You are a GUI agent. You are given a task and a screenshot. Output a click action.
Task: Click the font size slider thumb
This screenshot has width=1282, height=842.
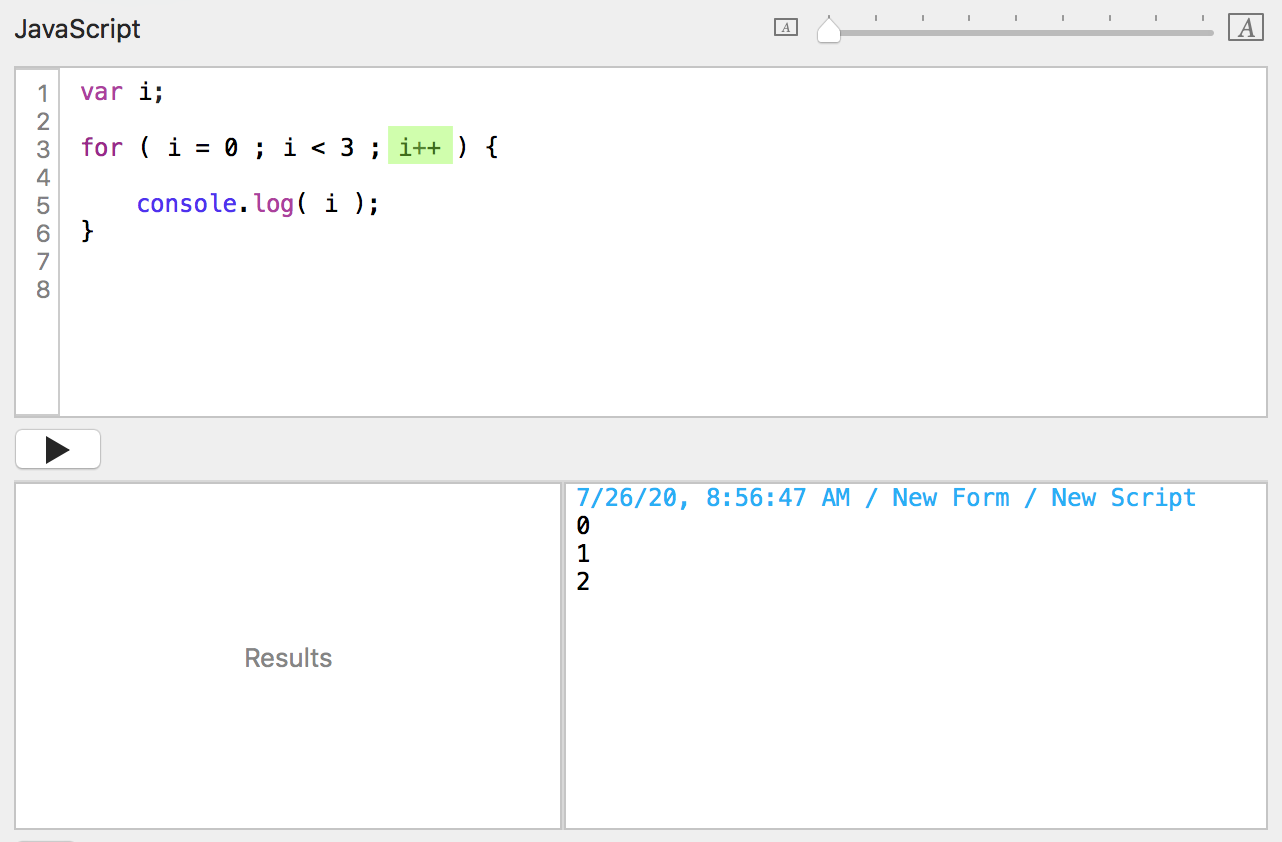tap(829, 31)
